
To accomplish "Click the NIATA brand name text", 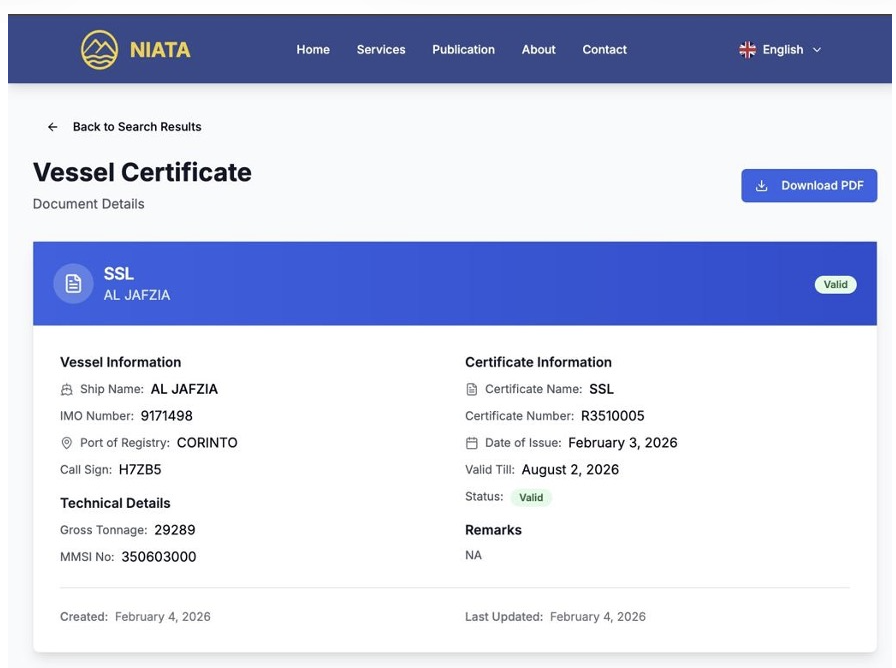I will coord(160,50).
